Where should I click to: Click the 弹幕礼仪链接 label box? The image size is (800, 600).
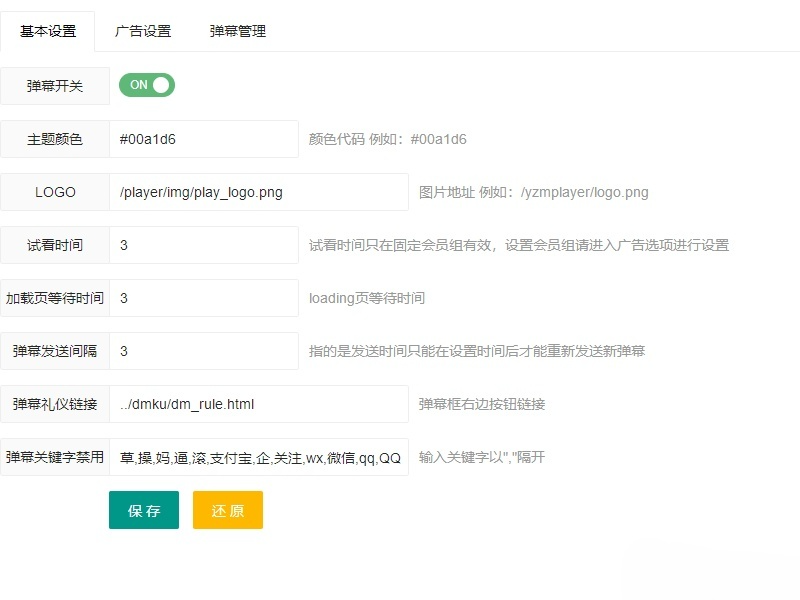(55, 404)
